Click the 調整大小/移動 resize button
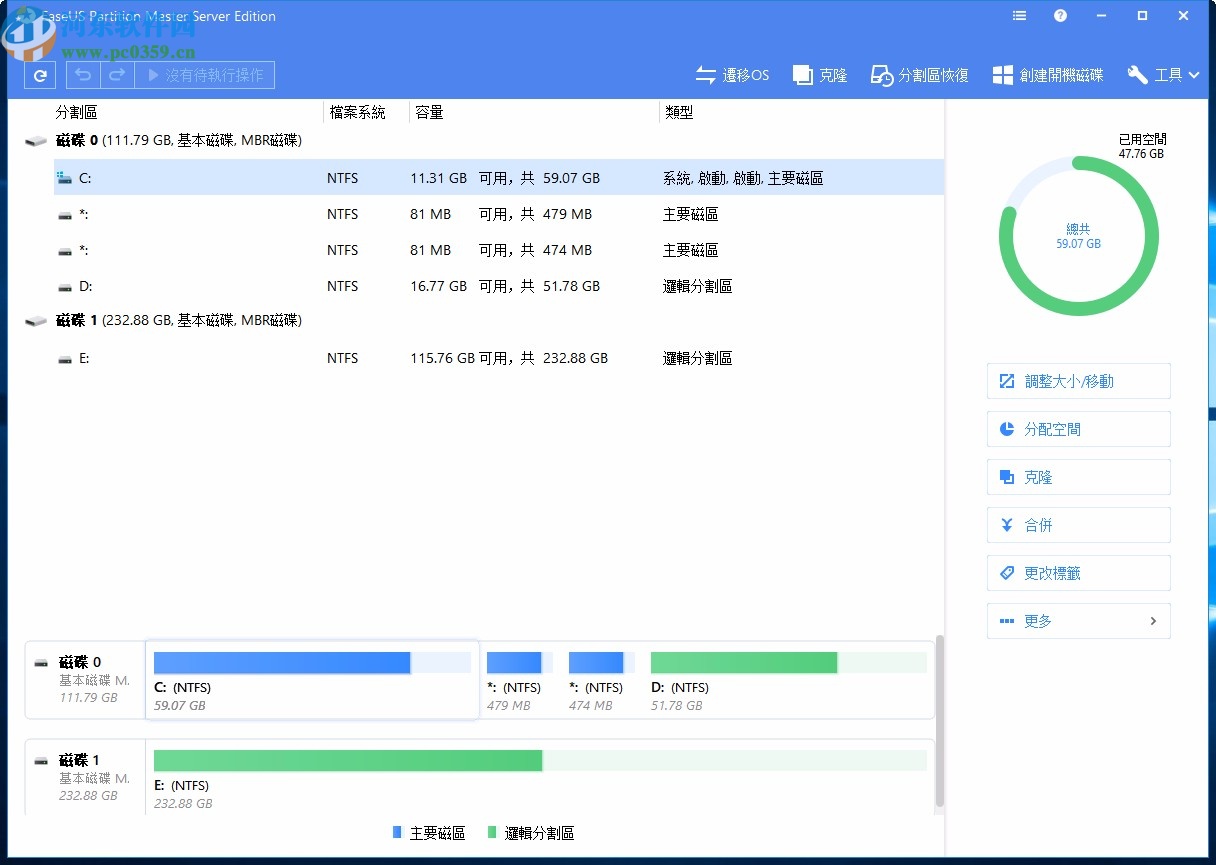The height and width of the screenshot is (865, 1216). 1078,381
